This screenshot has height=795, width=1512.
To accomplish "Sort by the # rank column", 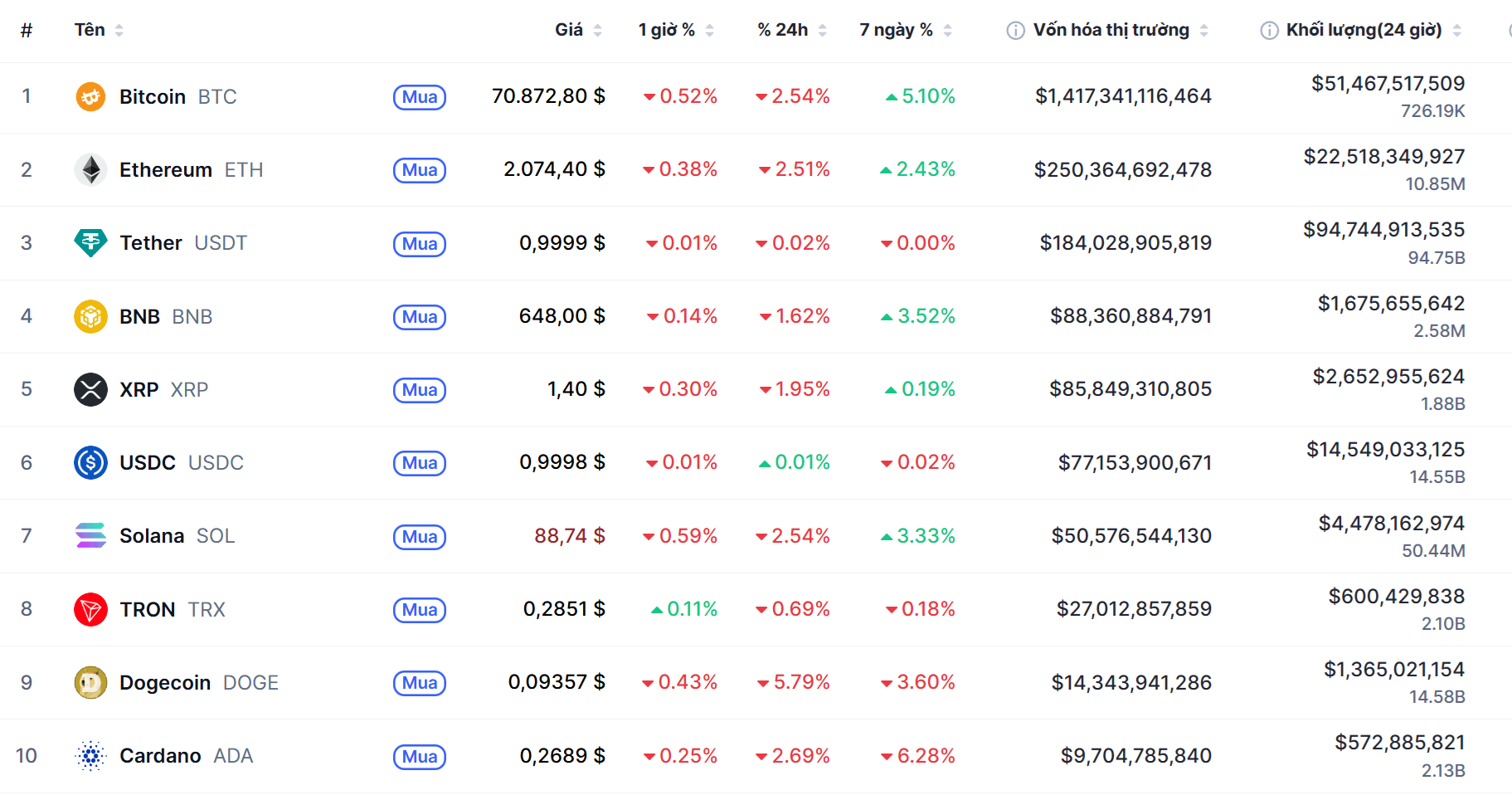I will [27, 31].
